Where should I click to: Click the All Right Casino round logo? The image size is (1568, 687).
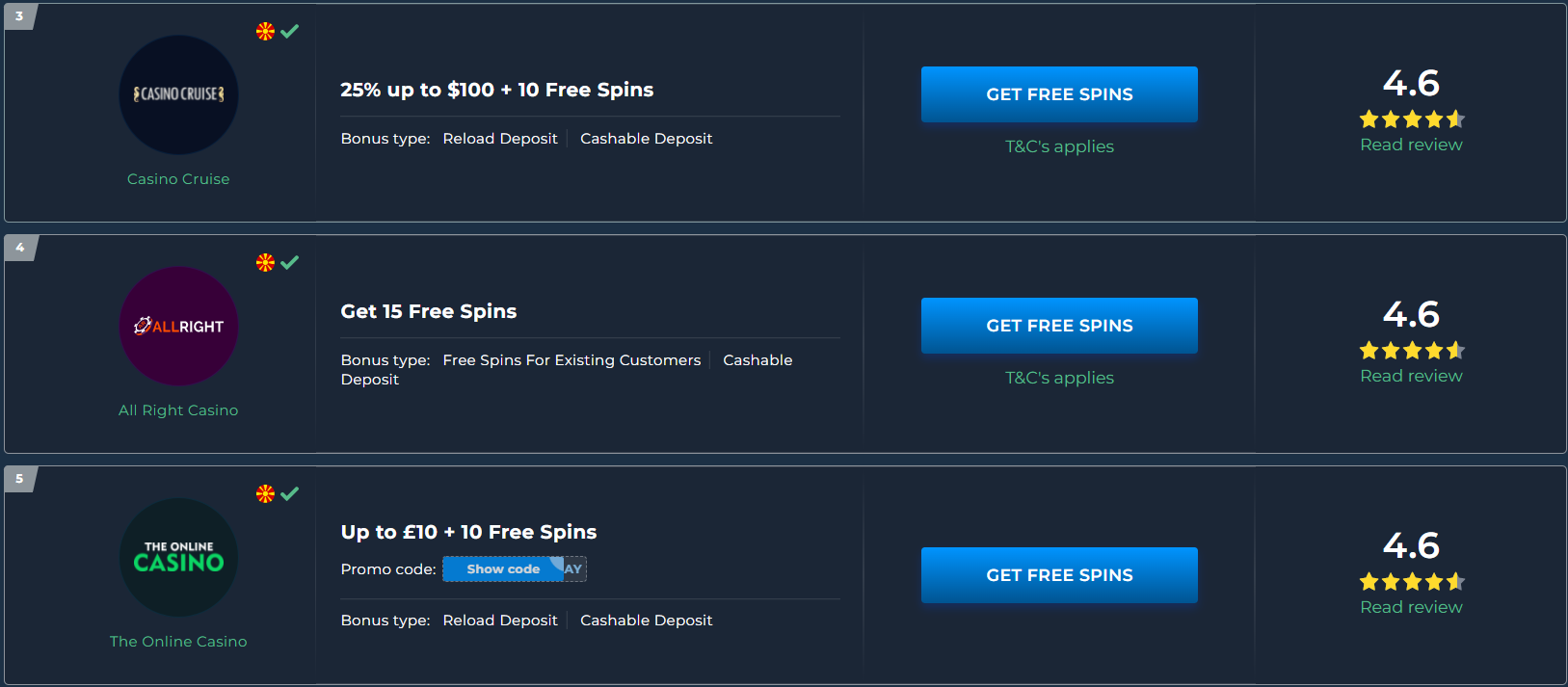(178, 326)
